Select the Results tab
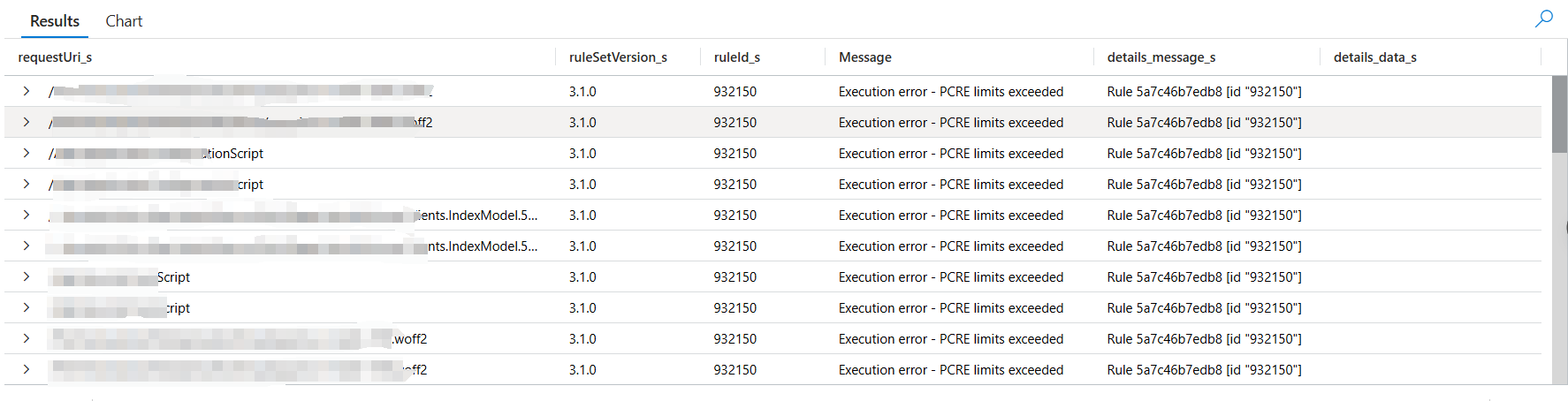The image size is (1568, 401). (55, 21)
